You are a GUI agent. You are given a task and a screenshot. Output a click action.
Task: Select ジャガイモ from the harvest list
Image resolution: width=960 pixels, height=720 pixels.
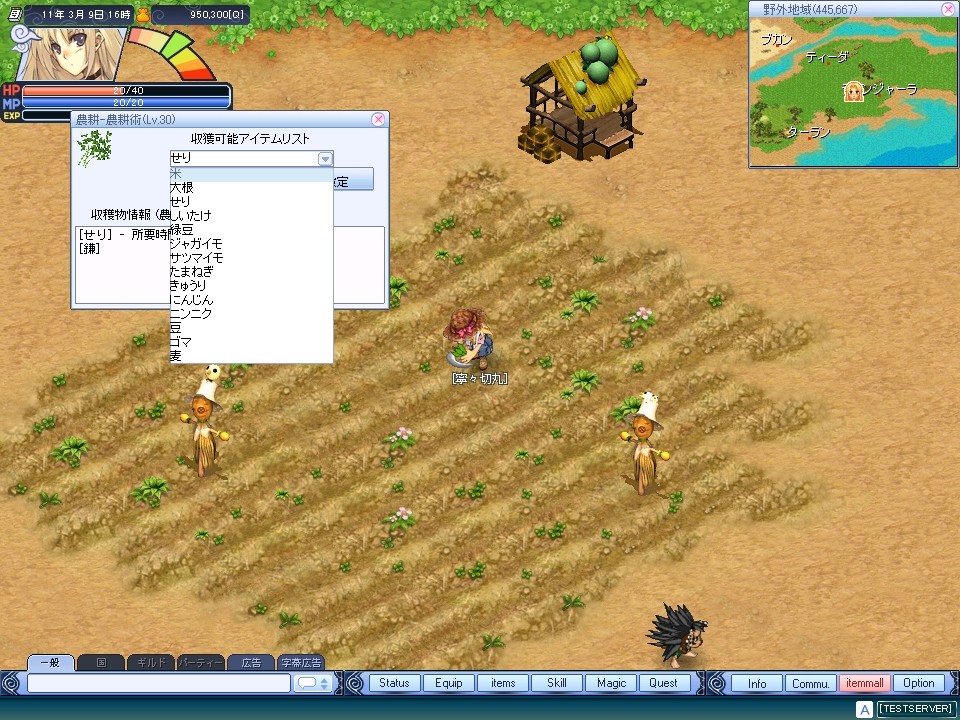tap(196, 244)
